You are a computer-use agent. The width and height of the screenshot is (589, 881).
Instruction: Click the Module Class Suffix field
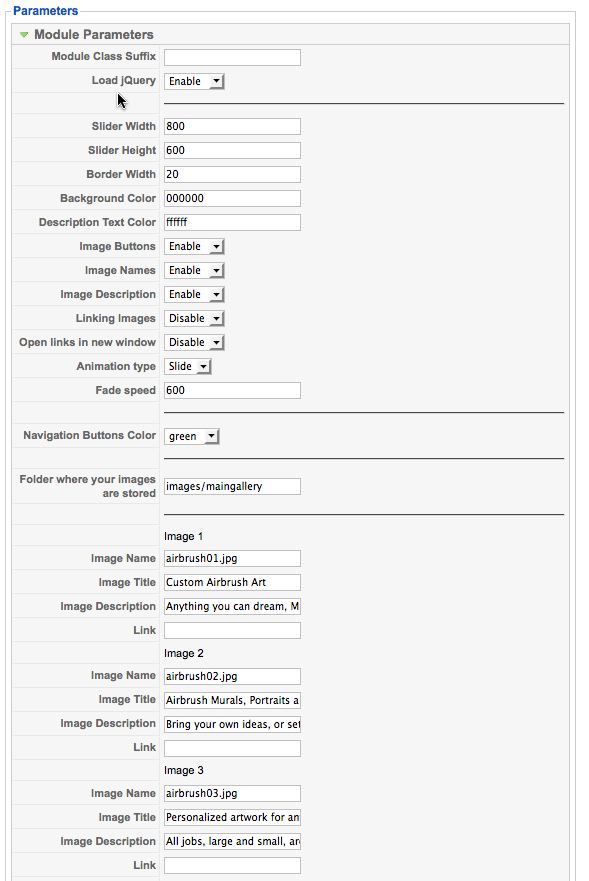[x=232, y=57]
